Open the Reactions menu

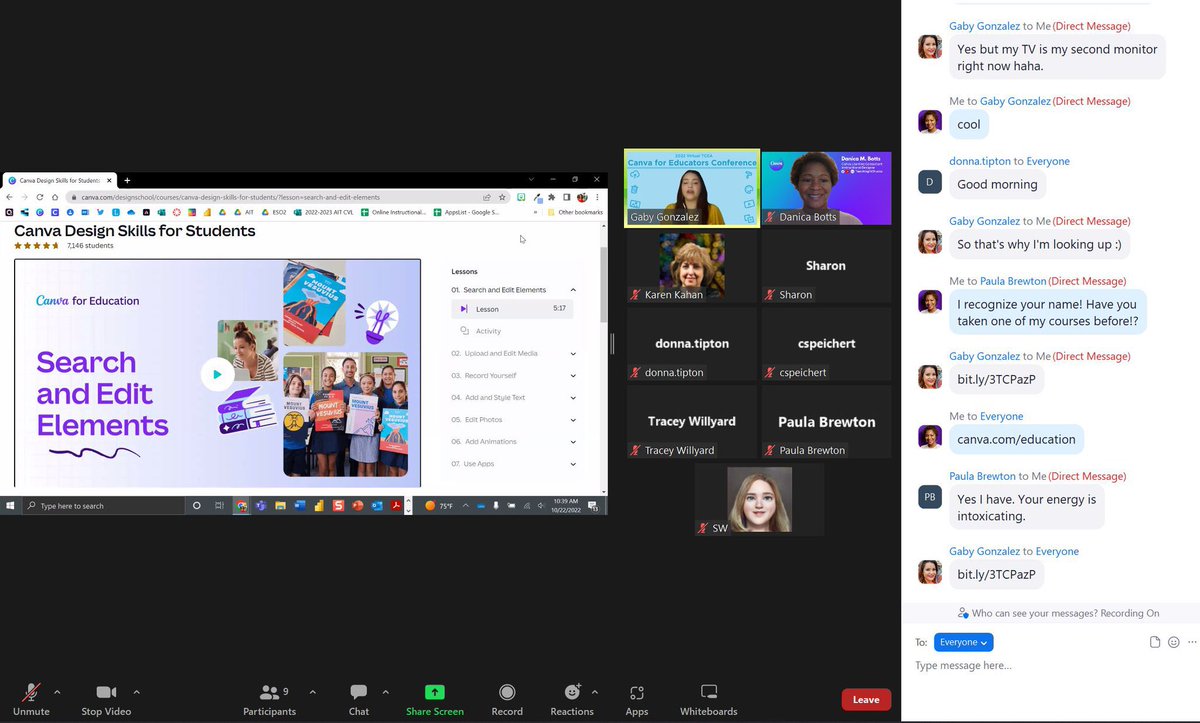point(572,698)
